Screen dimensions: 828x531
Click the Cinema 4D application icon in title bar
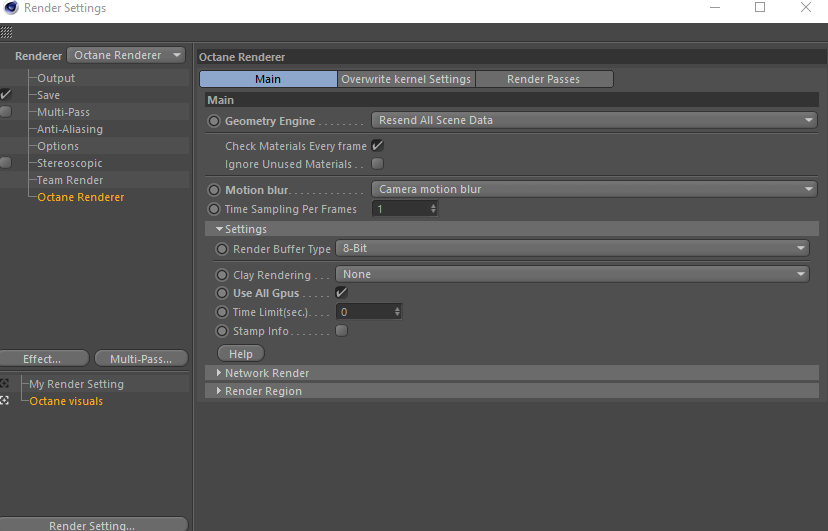[x=10, y=8]
